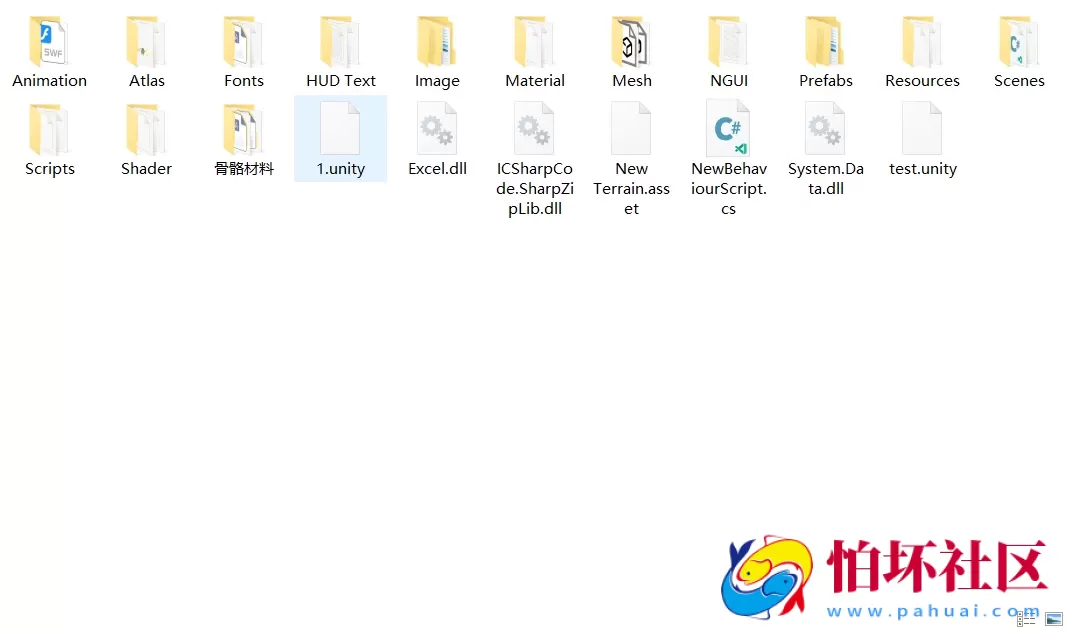Click the Prefabs folder

coord(825,44)
